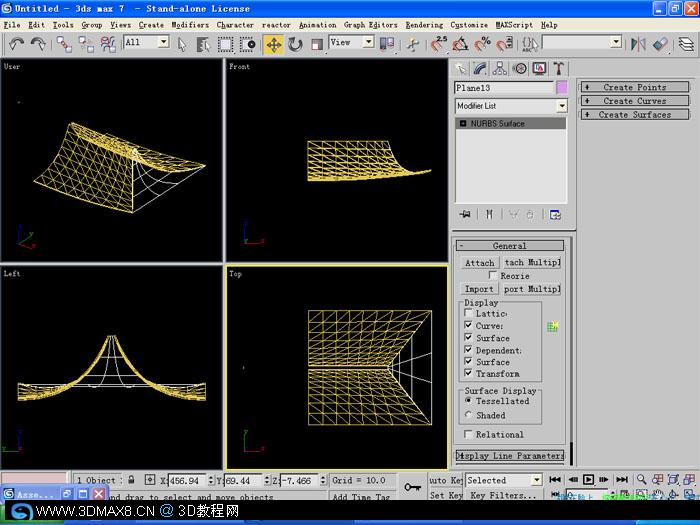
Task: Click the Plane13 object color swatch
Action: pyautogui.click(x=562, y=88)
